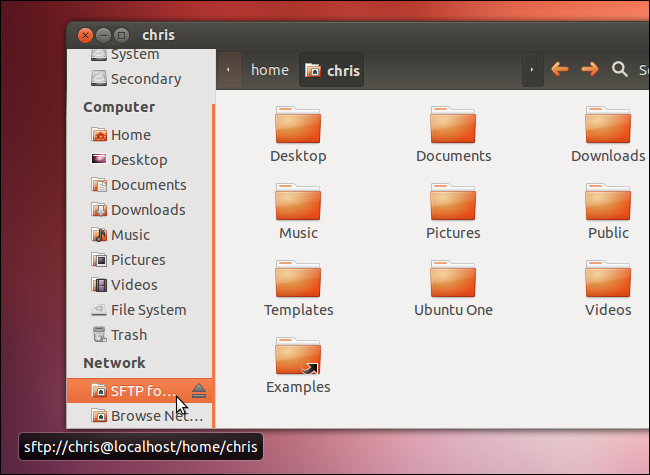
Task: Select Home in the sidebar
Action: (x=139, y=135)
